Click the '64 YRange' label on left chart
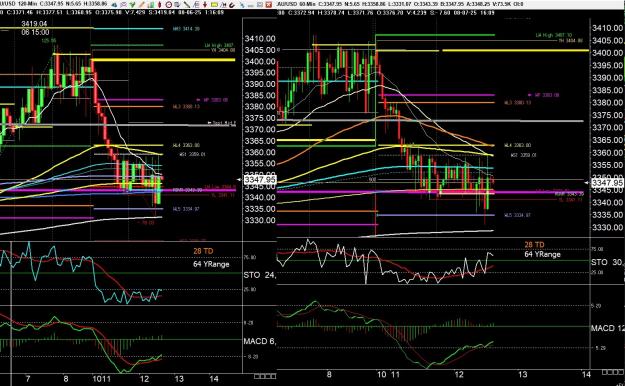Viewport: 625px width, 386px height. (x=211, y=264)
